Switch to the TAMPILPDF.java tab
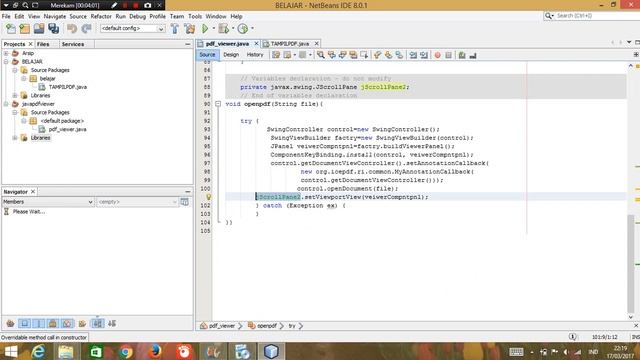This screenshot has height=360, width=640. [x=289, y=44]
